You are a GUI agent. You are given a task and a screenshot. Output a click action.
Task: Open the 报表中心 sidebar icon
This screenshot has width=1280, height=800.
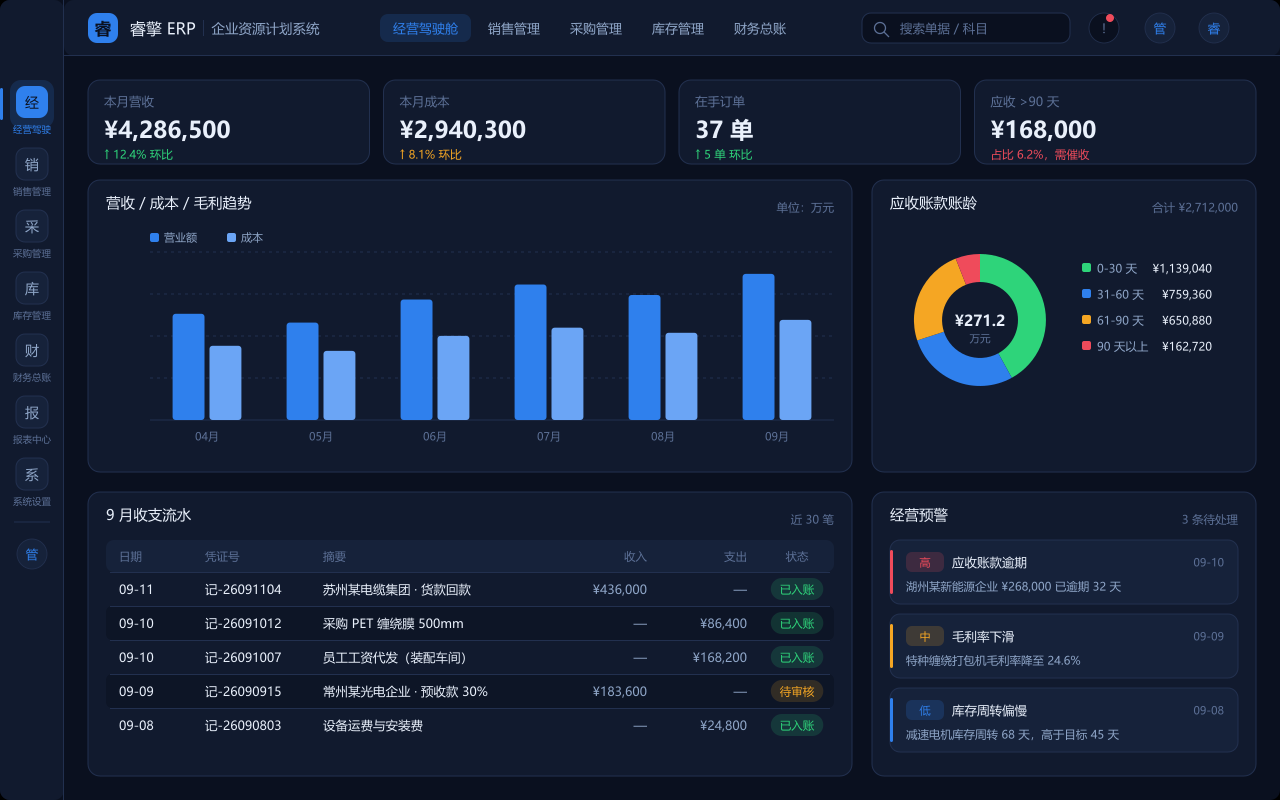(32, 412)
